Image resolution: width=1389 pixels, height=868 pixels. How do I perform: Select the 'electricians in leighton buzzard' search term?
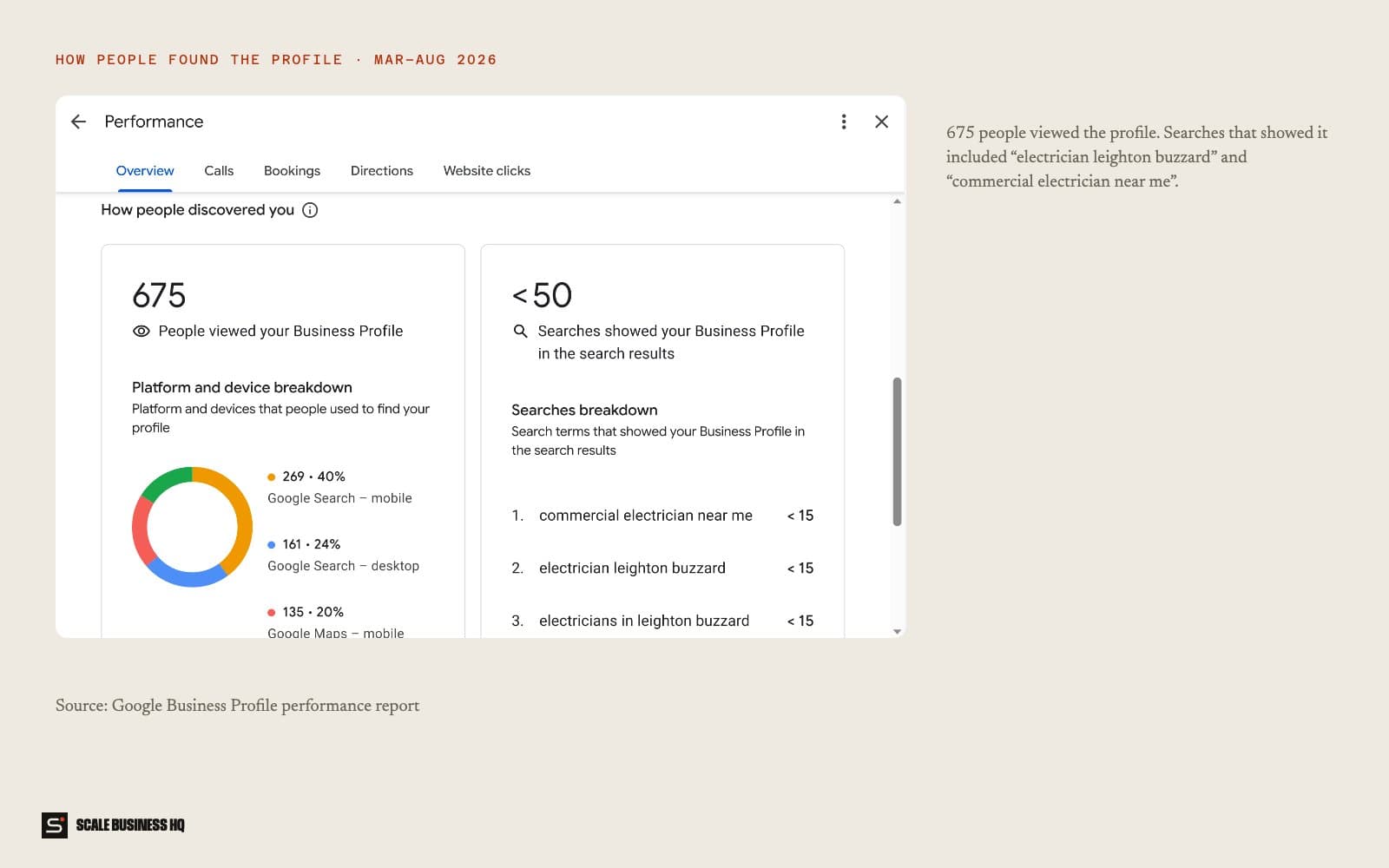click(x=644, y=621)
